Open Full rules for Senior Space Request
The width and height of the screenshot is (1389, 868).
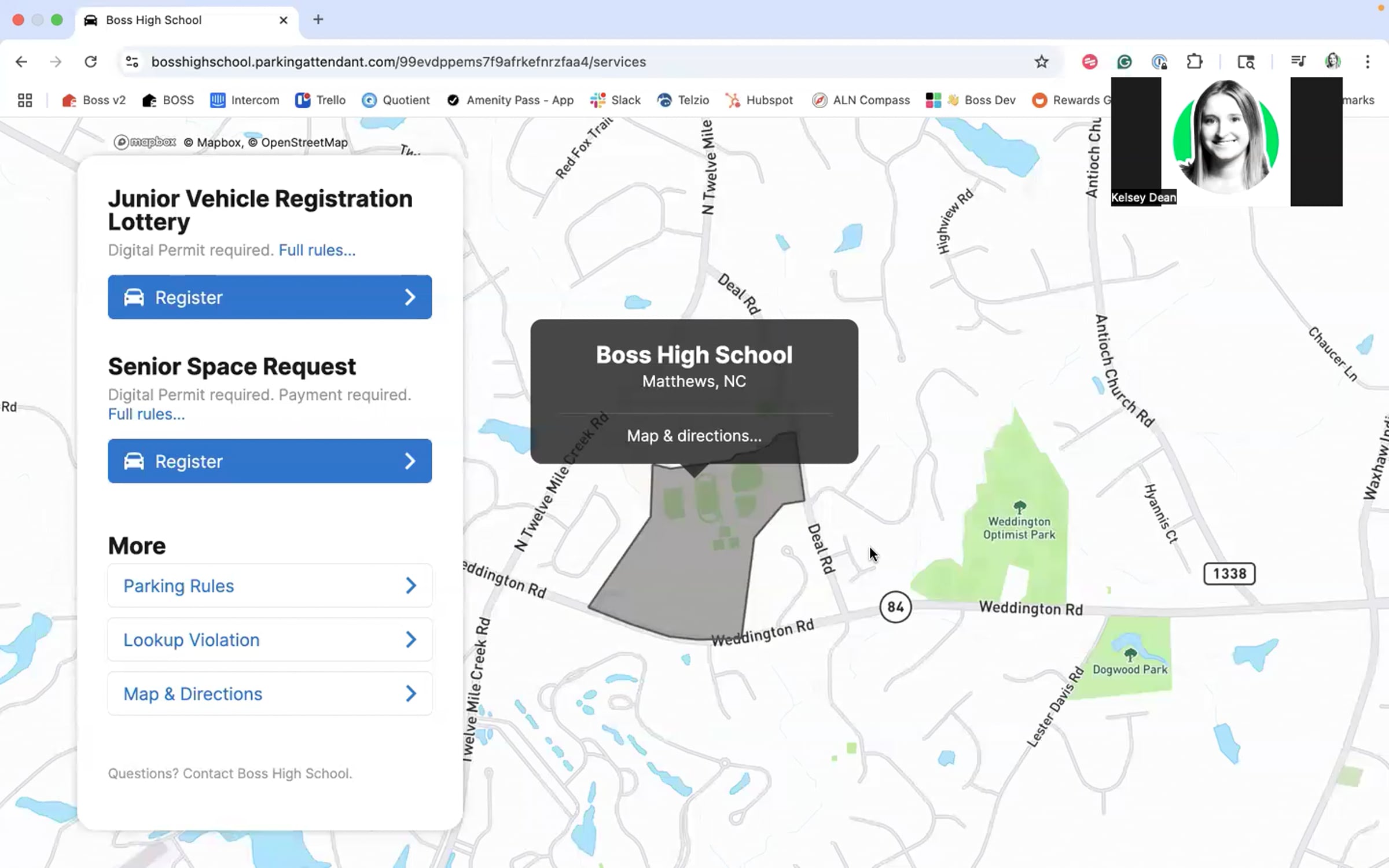[x=146, y=414]
